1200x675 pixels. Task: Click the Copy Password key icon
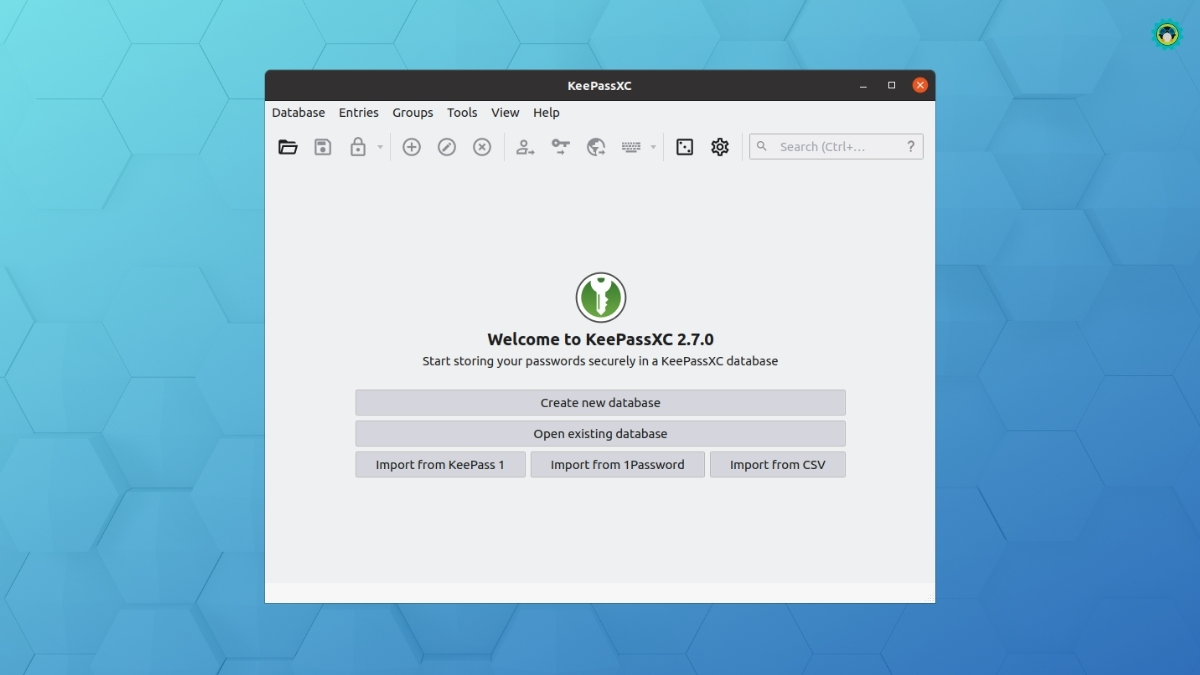561,147
